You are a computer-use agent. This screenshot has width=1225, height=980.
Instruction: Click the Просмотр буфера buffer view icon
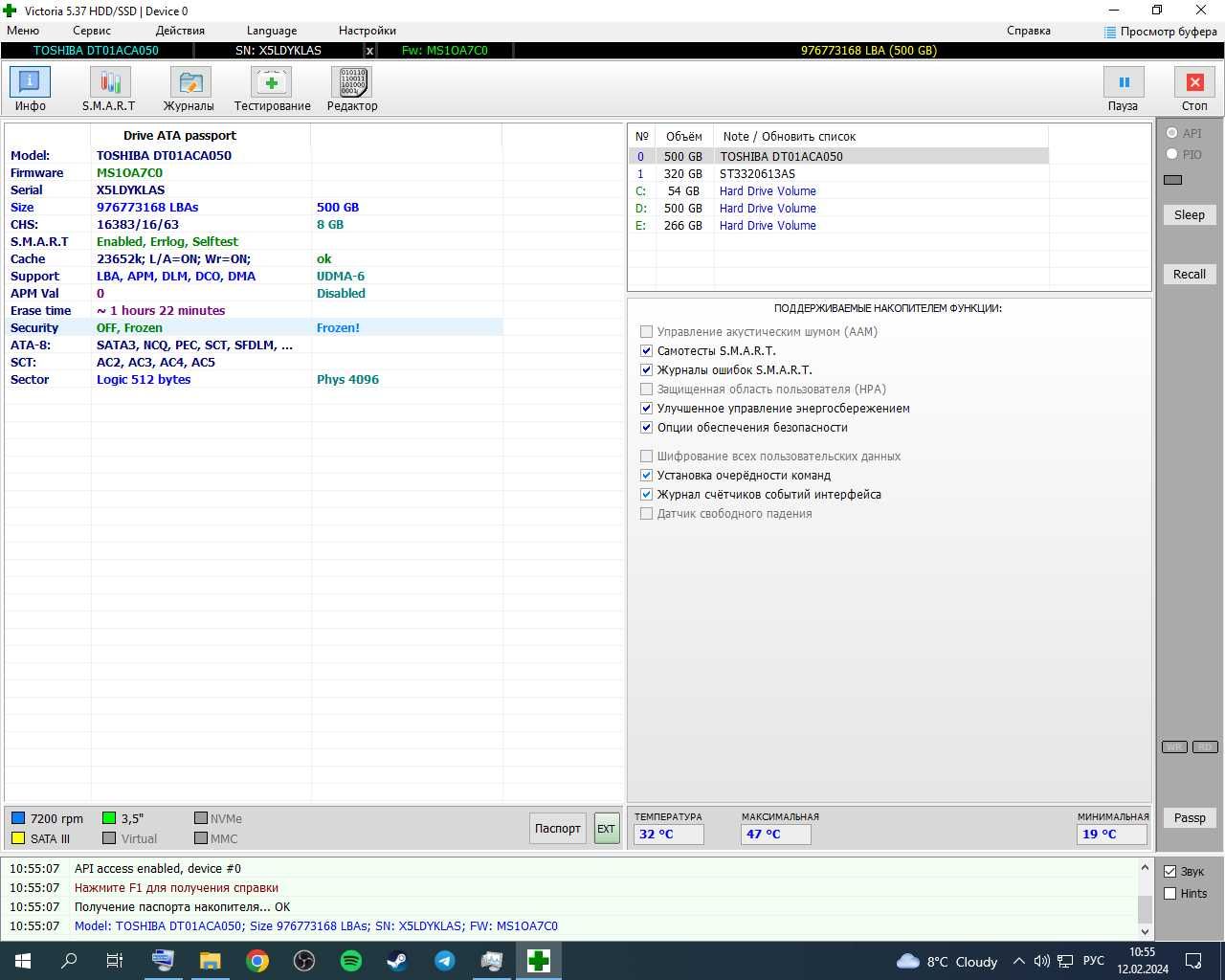pos(1110,32)
